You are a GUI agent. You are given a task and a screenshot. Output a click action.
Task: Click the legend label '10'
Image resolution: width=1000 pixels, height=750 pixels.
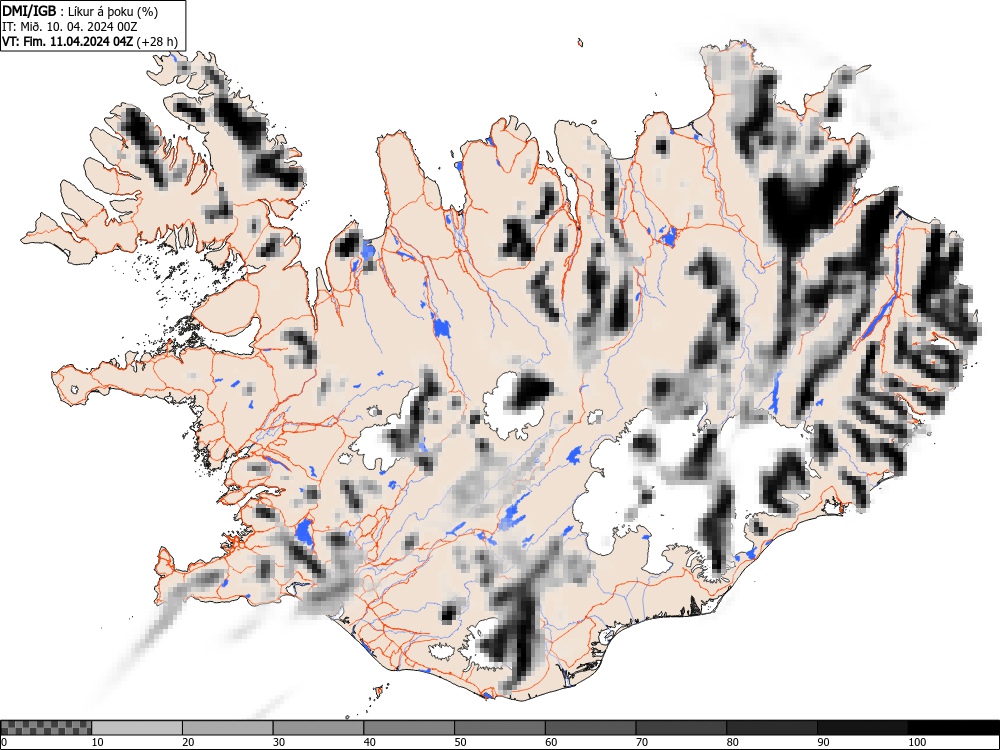[x=98, y=742]
